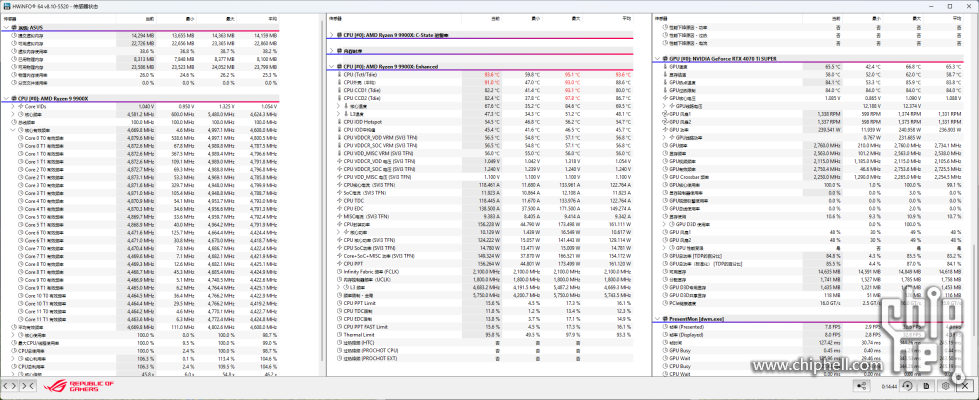
Task: Click clock icon beside GPU Crossbar row
Action: [665, 177]
